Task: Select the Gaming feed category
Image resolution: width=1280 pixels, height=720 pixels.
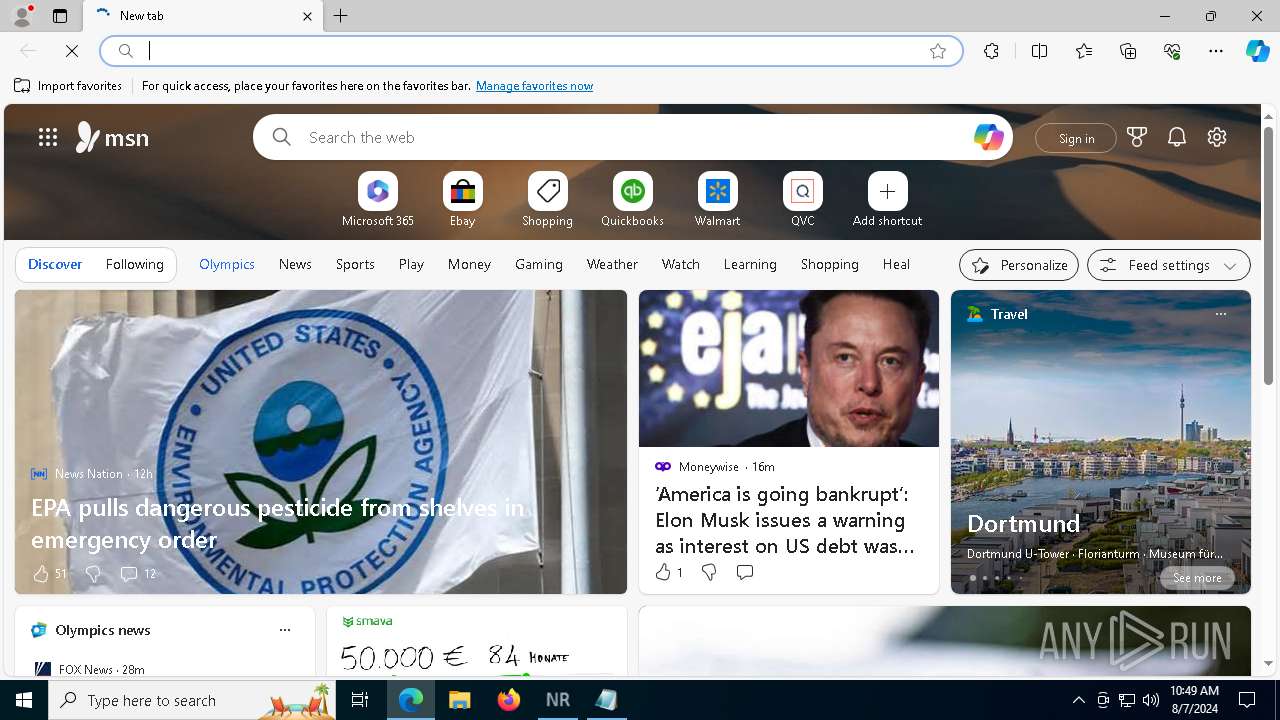Action: click(x=539, y=264)
